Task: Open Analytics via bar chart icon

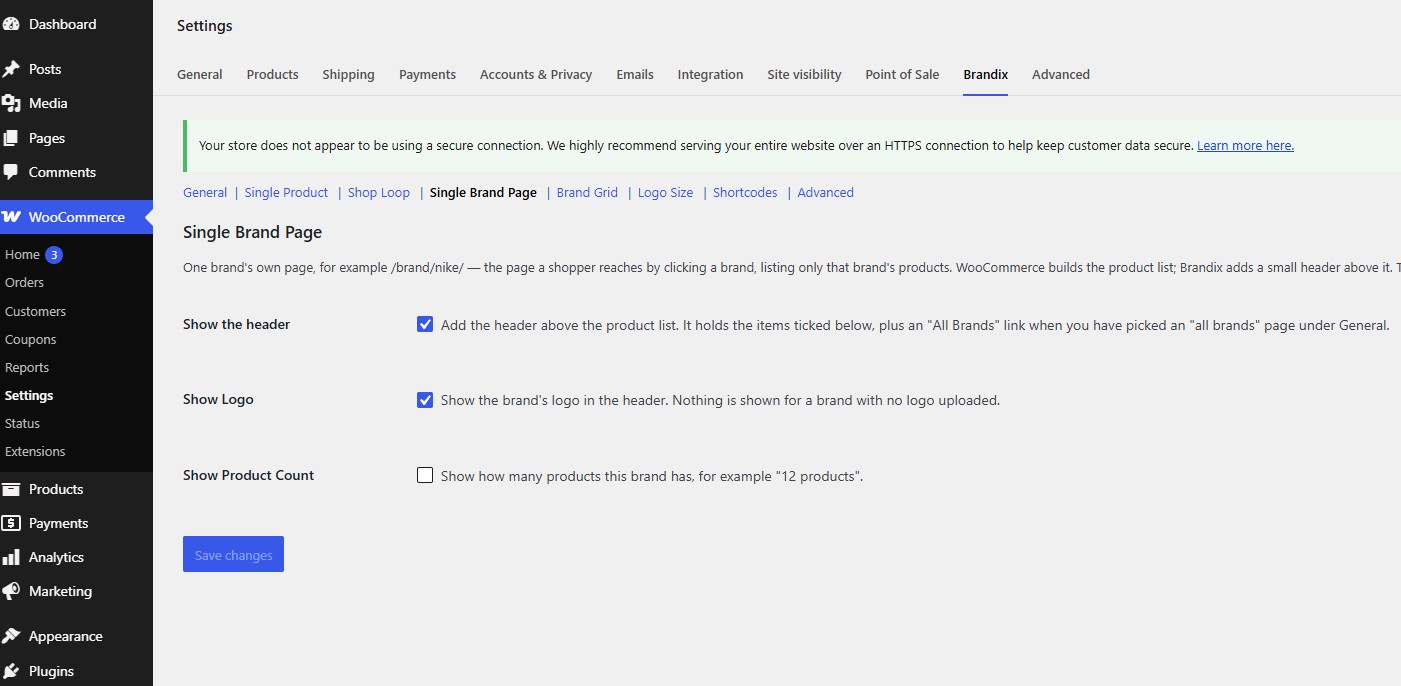Action: click(x=11, y=557)
